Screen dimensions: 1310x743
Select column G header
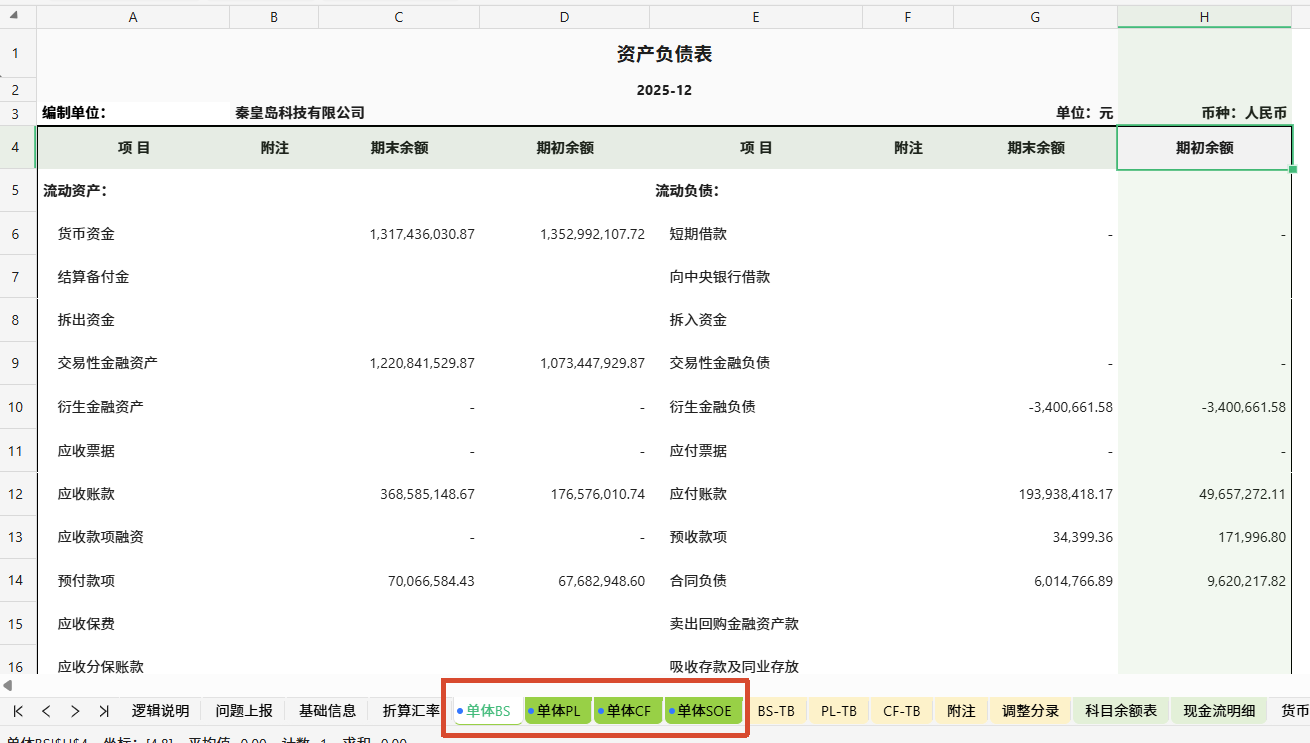pos(1035,17)
